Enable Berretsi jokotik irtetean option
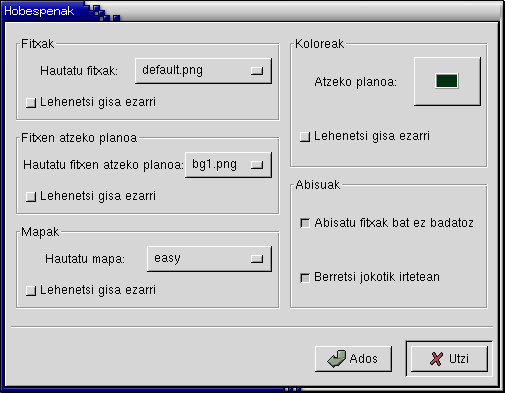This screenshot has height=393, width=505. (305, 277)
